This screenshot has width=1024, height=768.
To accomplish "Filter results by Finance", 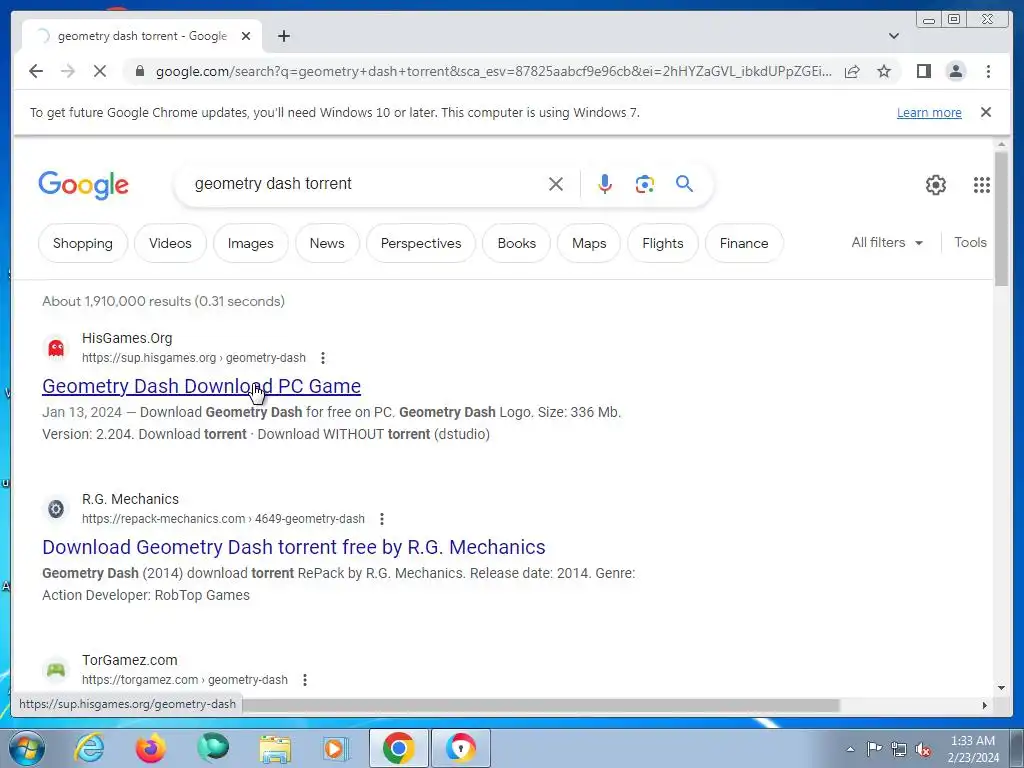I will coord(744,243).
